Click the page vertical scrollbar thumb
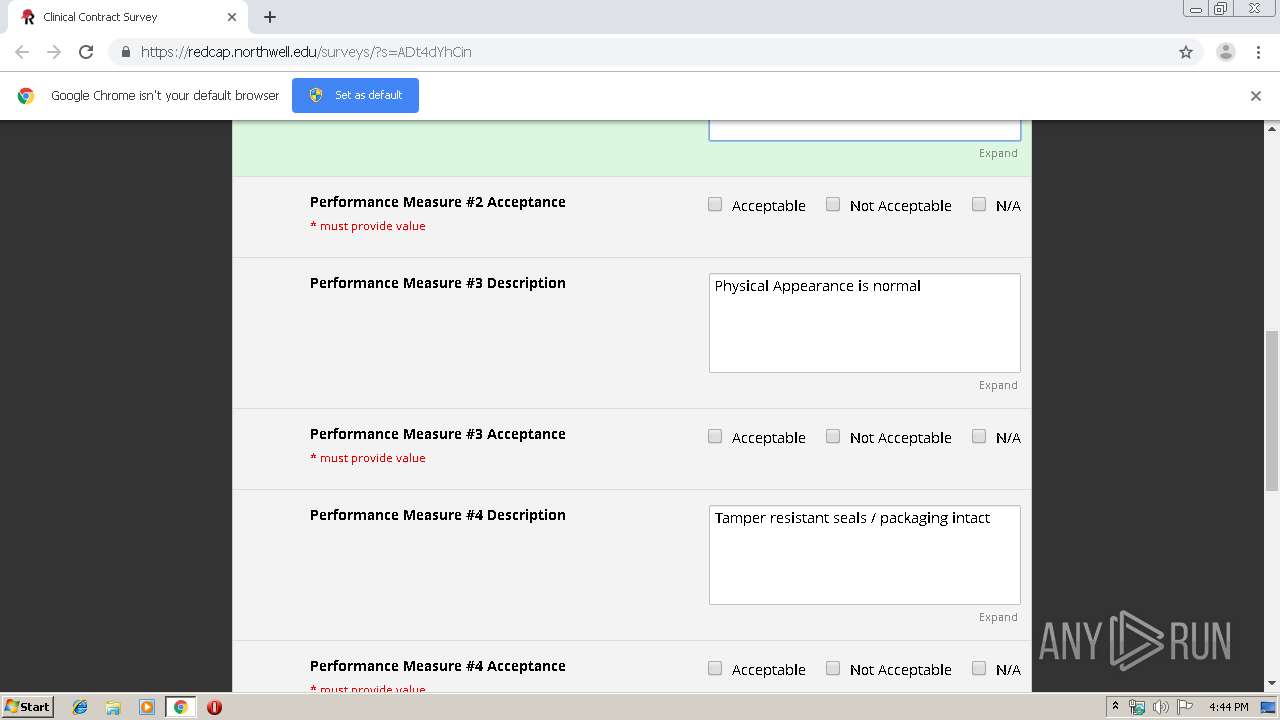The image size is (1280, 720). pos(1272,410)
